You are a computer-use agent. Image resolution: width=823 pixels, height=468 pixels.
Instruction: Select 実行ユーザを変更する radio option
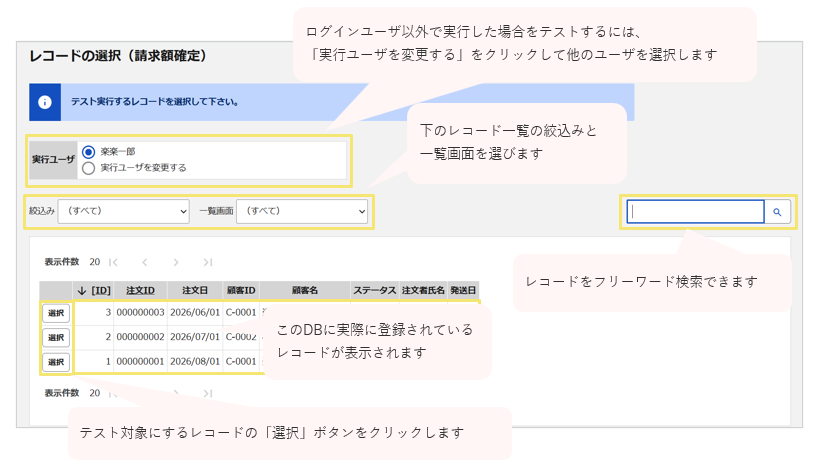point(88,168)
